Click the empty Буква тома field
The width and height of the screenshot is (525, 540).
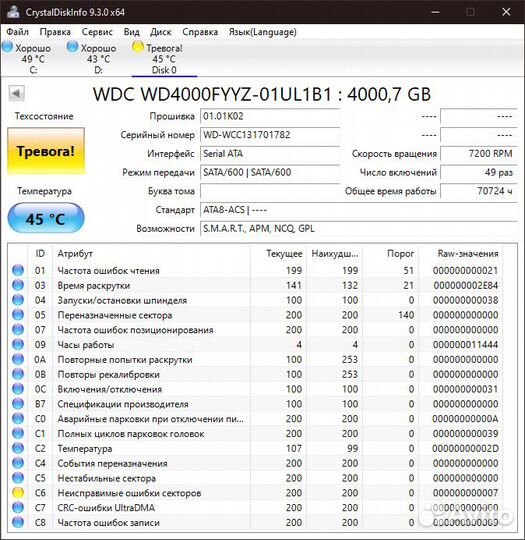269,191
